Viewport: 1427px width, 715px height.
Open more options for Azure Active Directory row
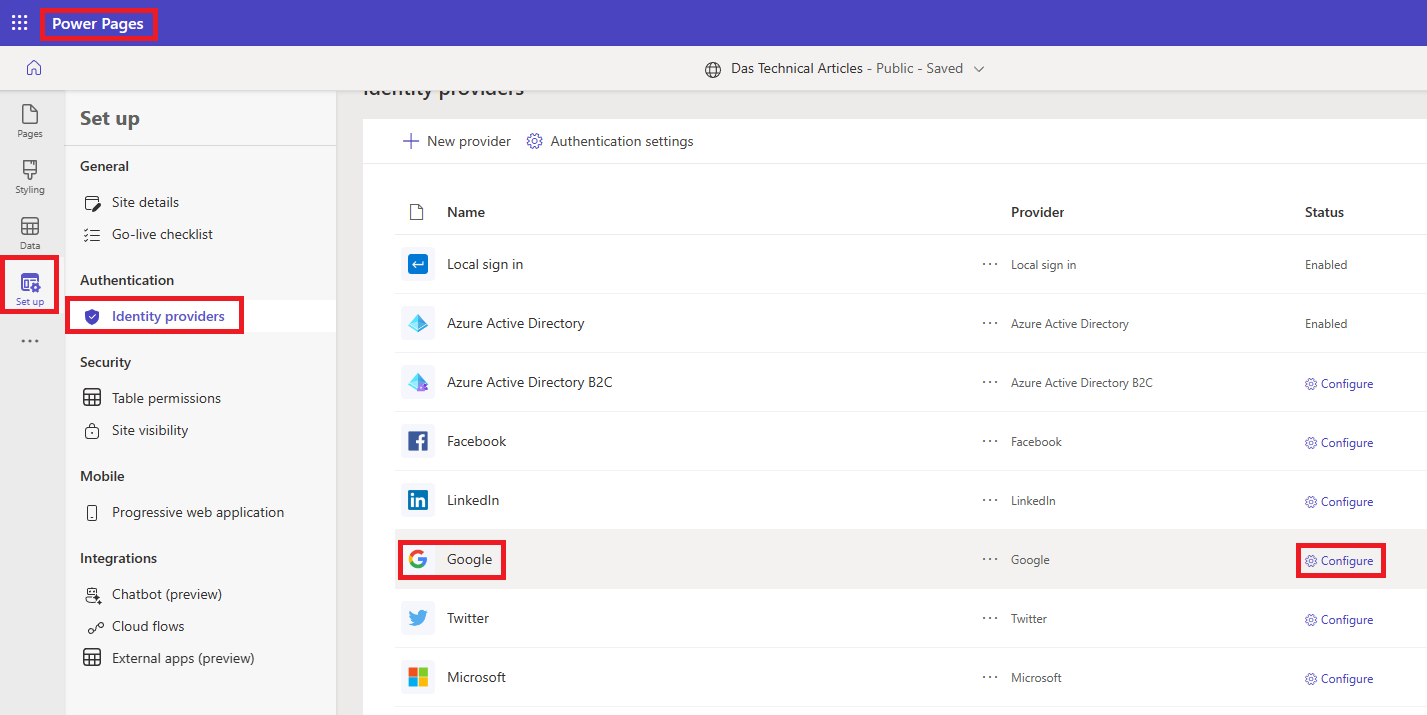tap(990, 324)
